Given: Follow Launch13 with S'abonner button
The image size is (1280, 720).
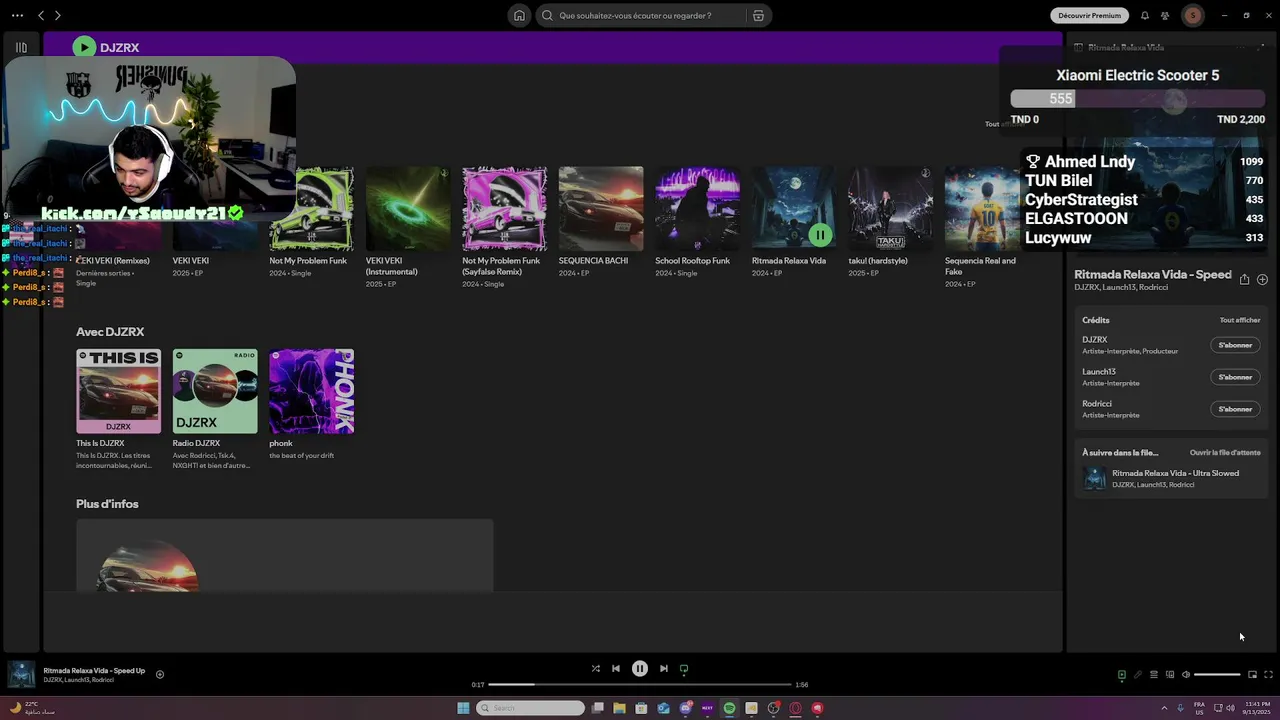Looking at the screenshot, I should 1235,377.
